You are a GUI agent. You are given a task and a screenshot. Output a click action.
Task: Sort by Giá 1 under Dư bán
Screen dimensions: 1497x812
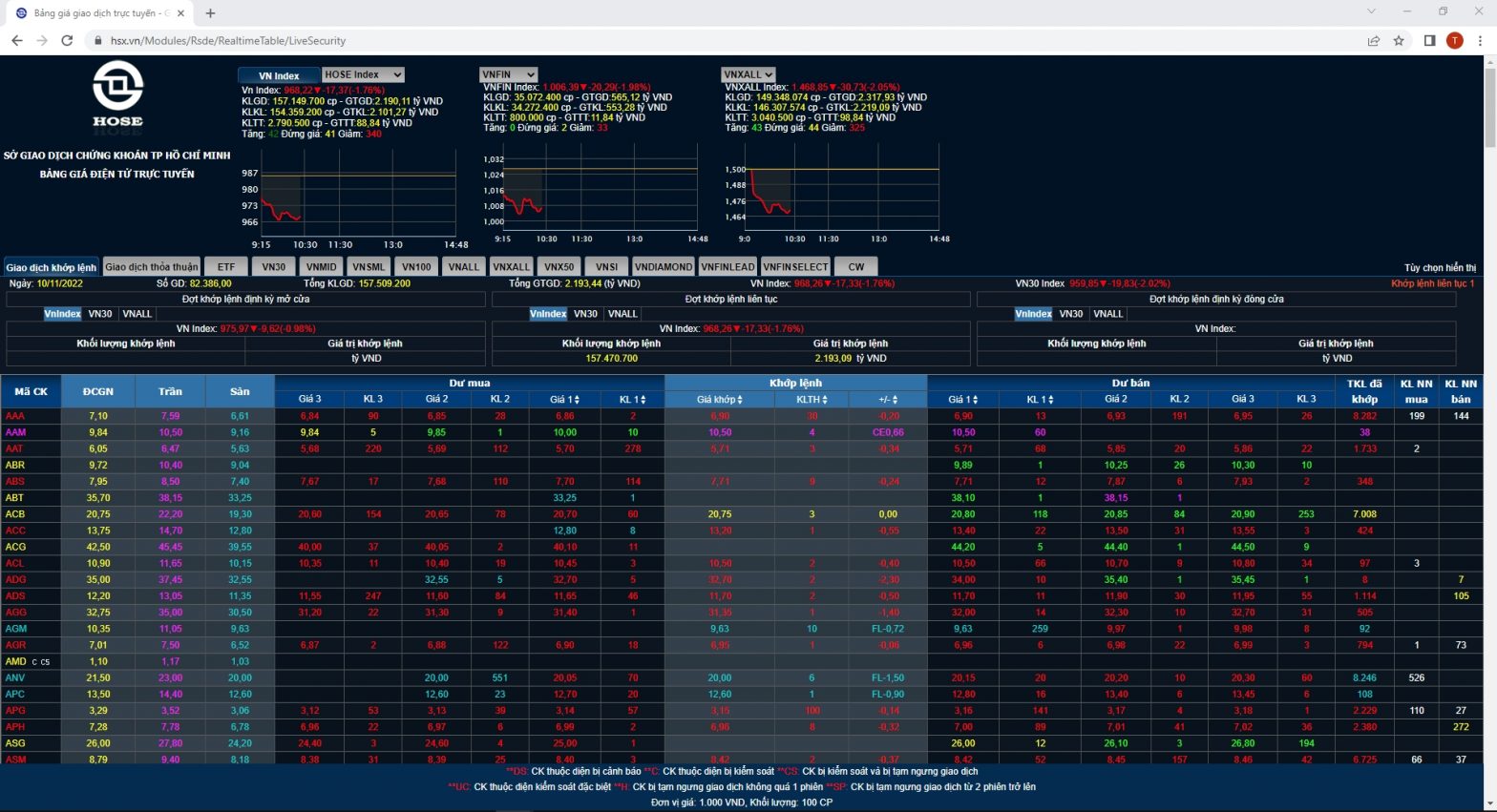962,399
